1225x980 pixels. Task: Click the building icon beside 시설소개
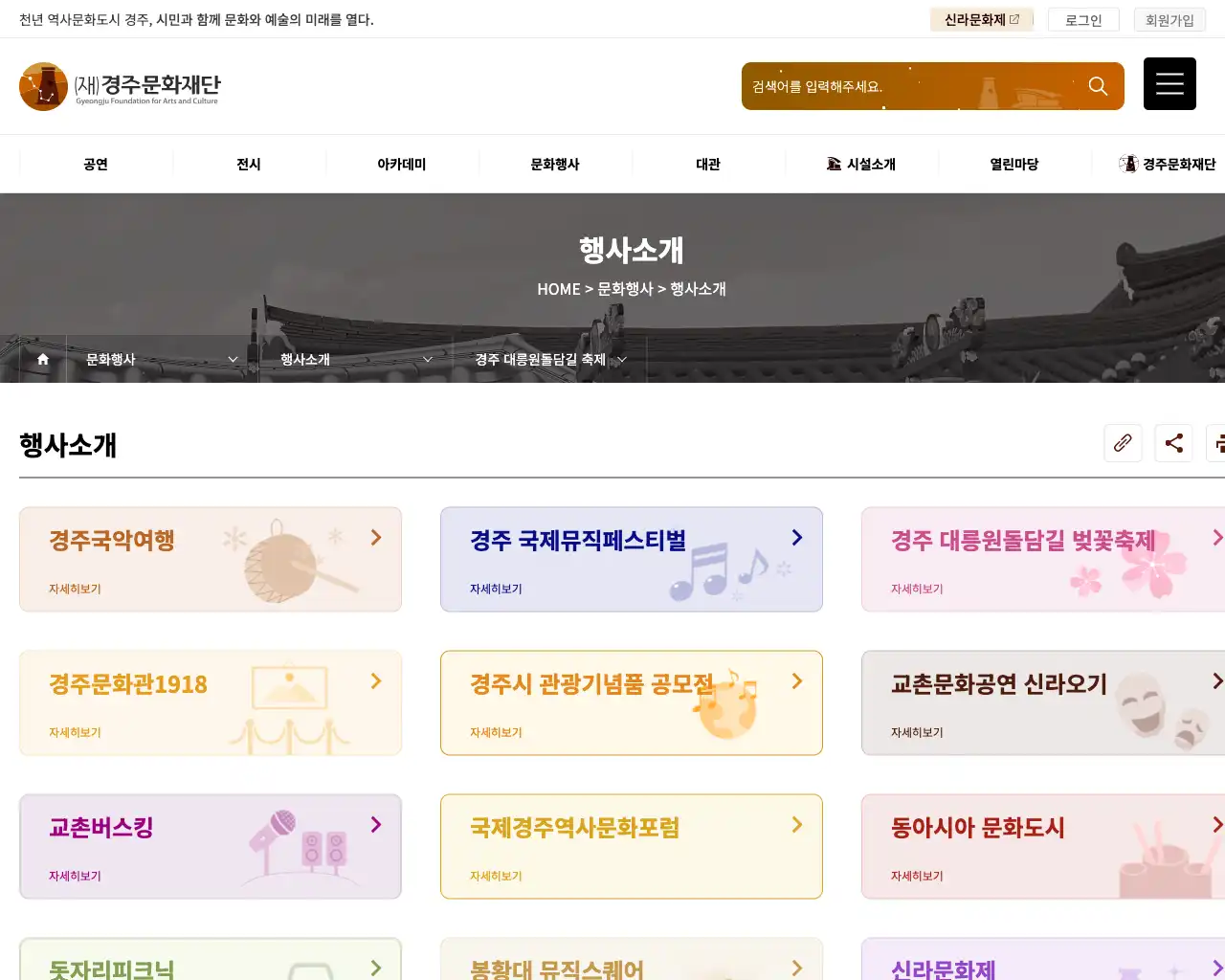[832, 164]
